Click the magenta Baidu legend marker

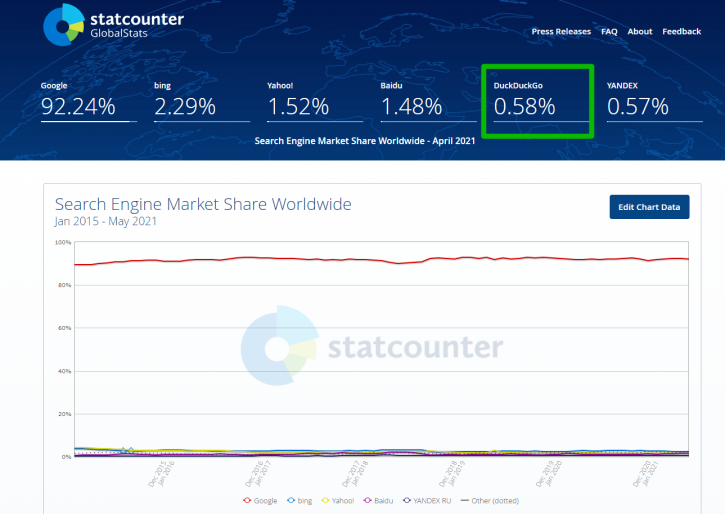pyautogui.click(x=368, y=500)
